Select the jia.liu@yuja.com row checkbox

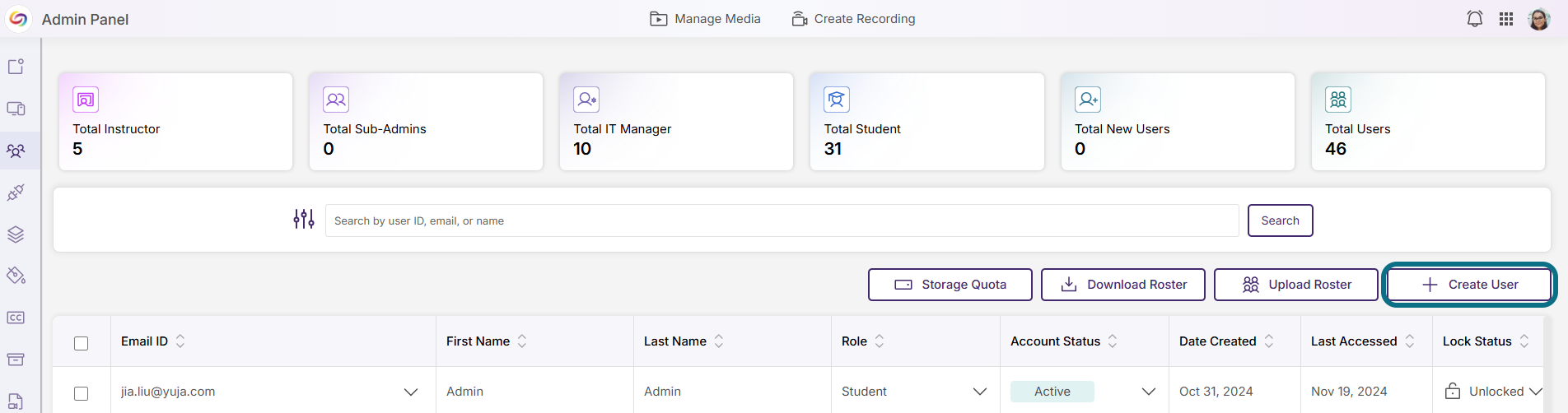[x=81, y=393]
